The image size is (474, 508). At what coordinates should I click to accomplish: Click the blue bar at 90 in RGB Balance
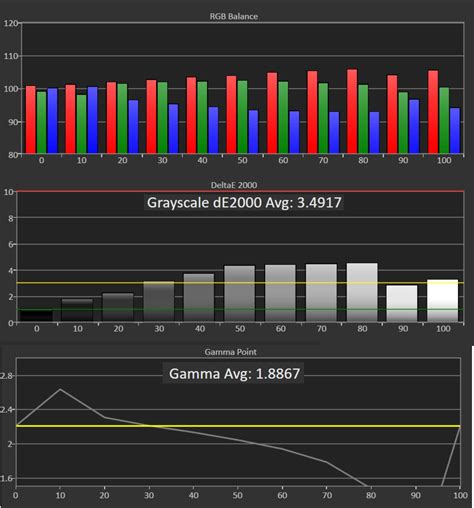pos(414,127)
